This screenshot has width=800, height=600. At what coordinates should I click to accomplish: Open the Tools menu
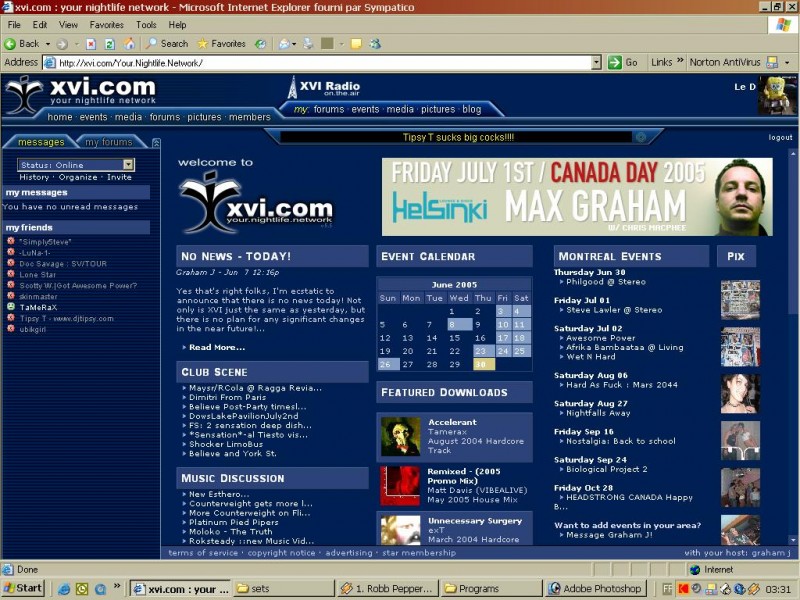pos(146,24)
